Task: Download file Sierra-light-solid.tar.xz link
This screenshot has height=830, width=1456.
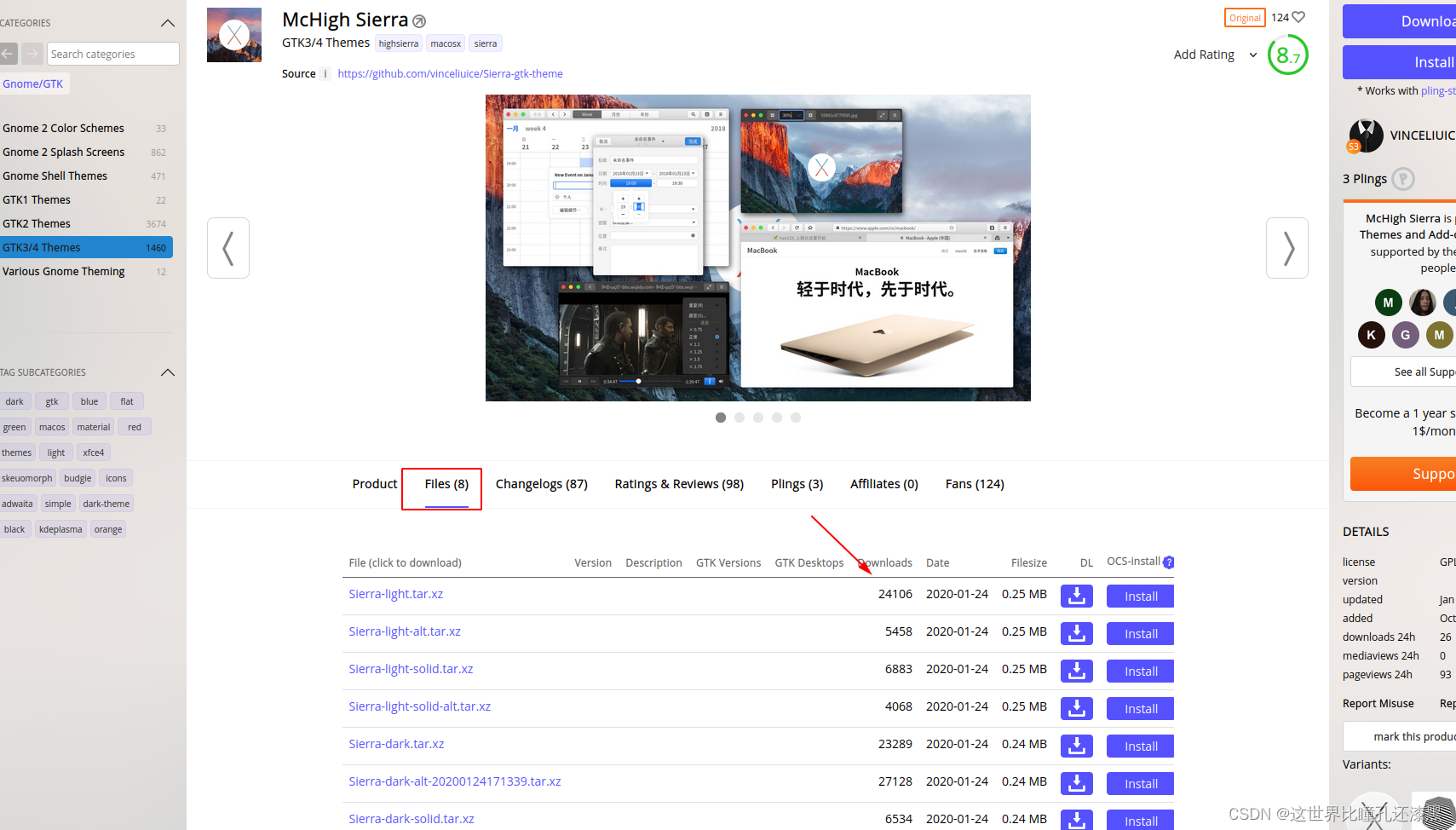Action: [x=411, y=669]
